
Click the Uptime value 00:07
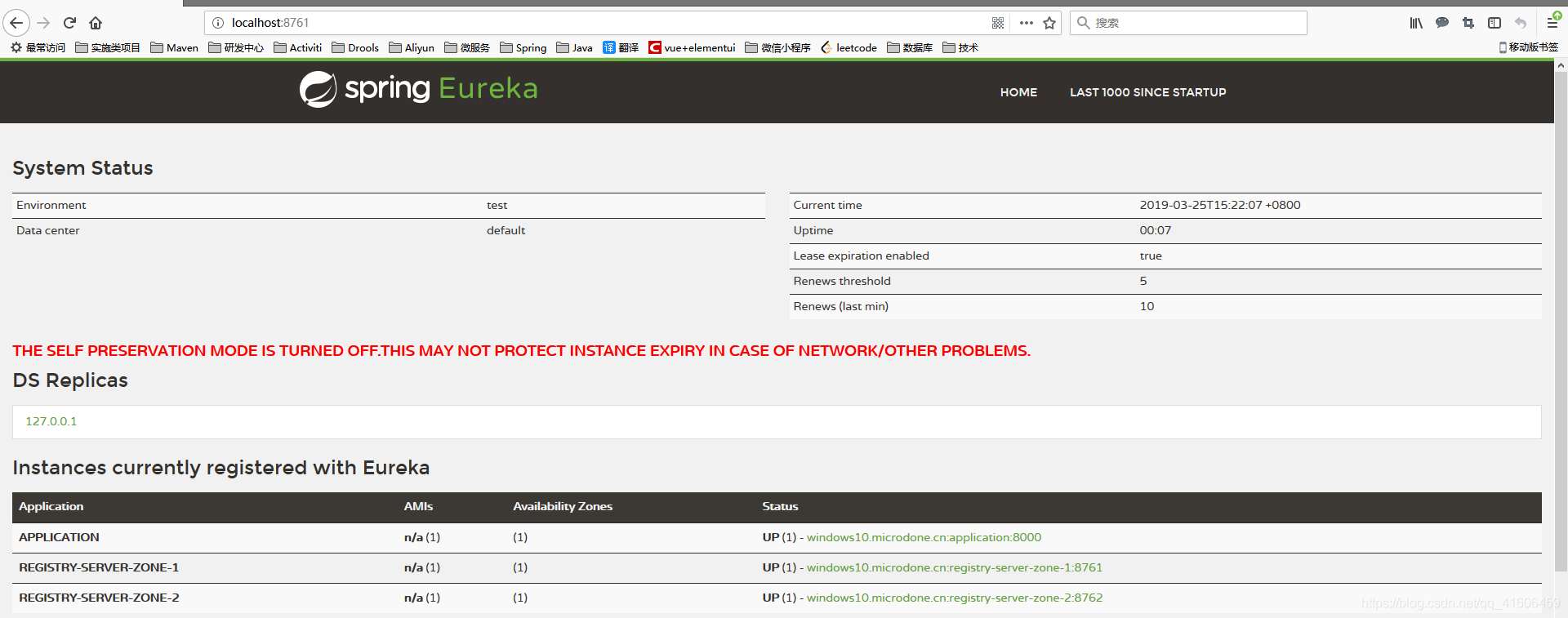[x=1156, y=230]
